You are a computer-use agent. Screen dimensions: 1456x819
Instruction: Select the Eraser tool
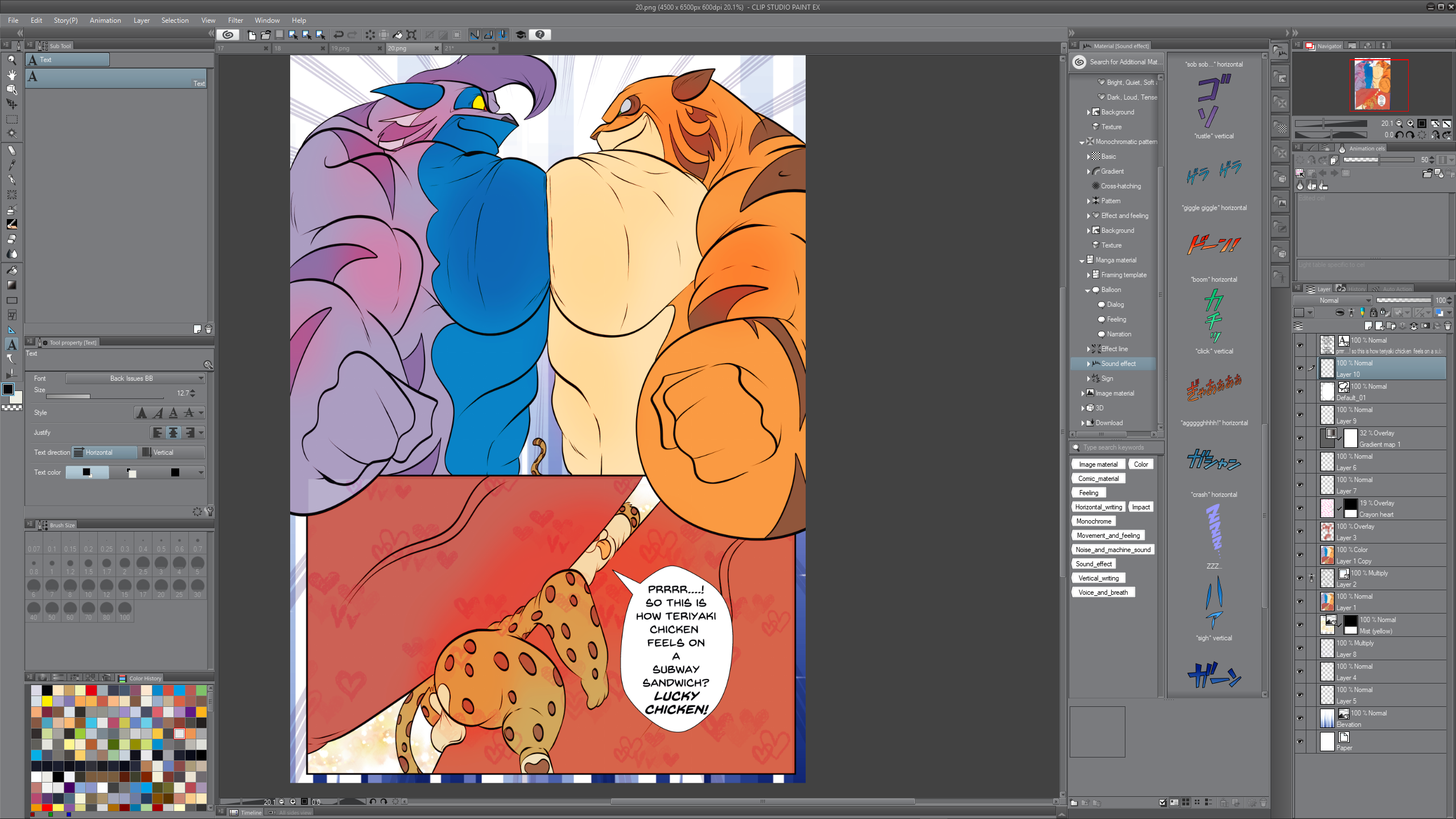coord(11,239)
